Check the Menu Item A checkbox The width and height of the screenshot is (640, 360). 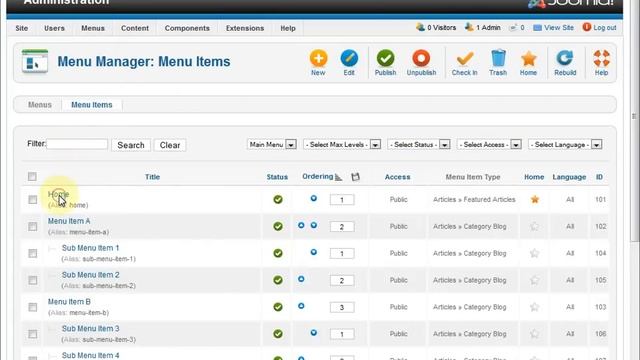point(33,227)
